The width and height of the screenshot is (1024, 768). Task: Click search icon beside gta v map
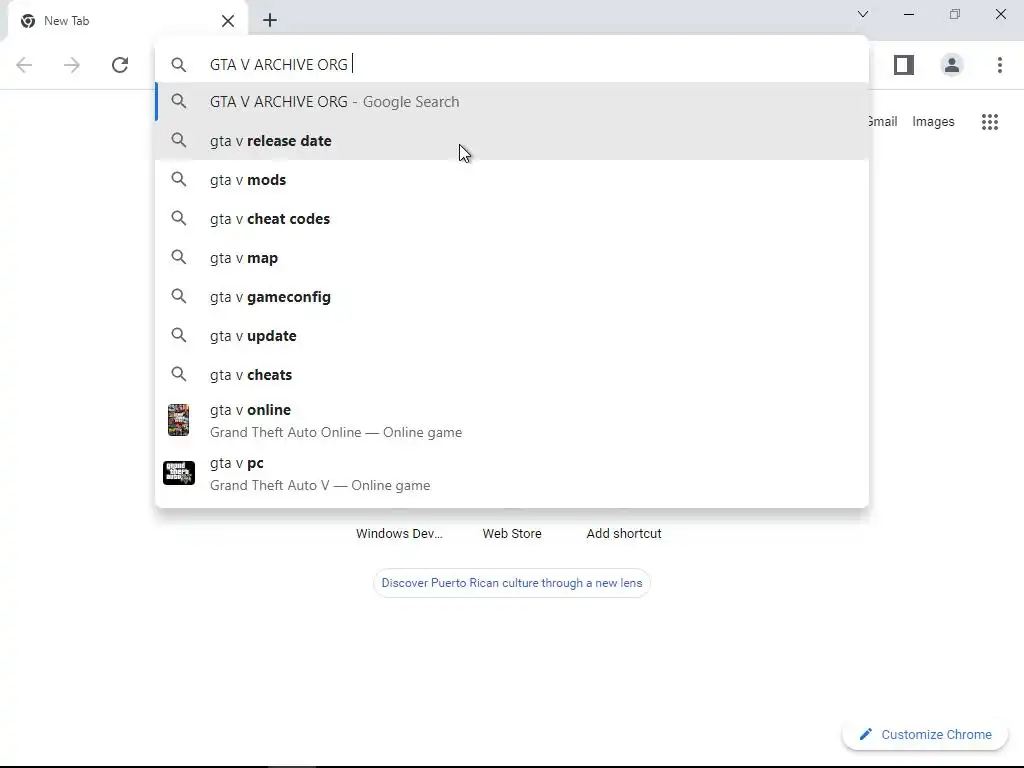(x=178, y=257)
